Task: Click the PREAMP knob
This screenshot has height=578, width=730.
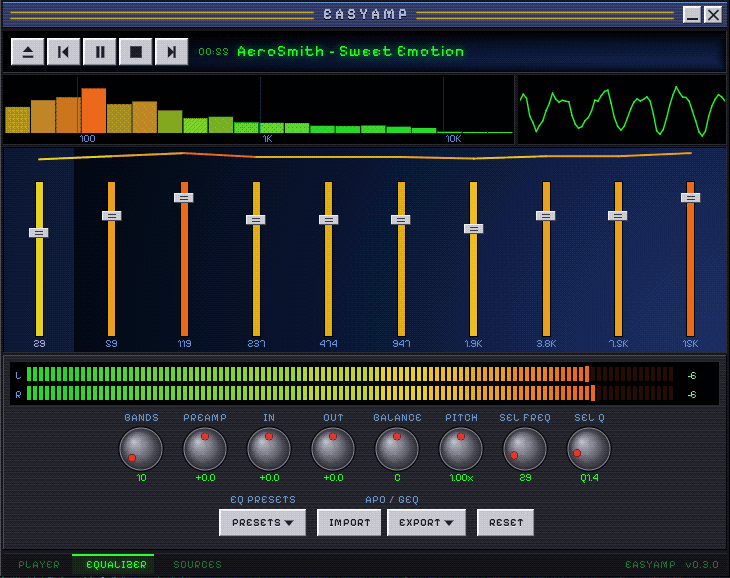Action: (x=205, y=449)
